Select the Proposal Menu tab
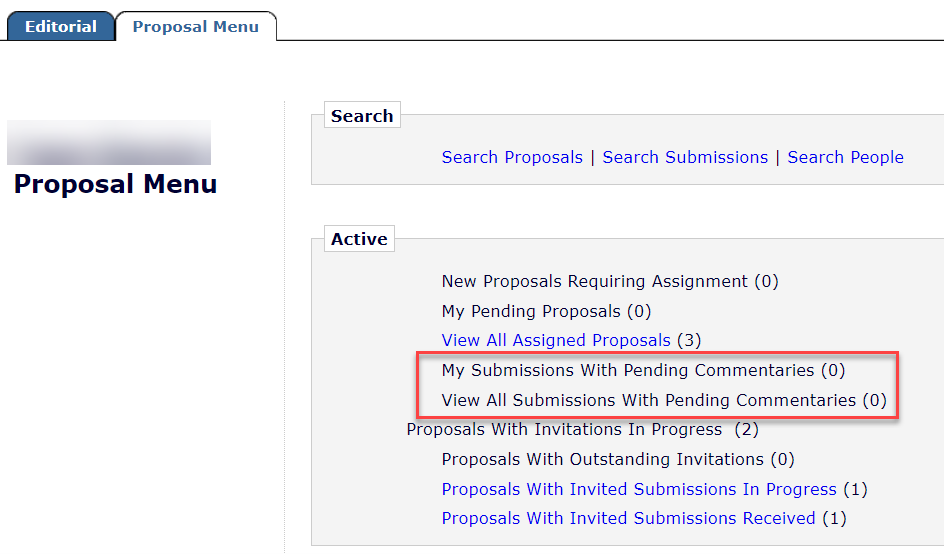 click(x=195, y=26)
